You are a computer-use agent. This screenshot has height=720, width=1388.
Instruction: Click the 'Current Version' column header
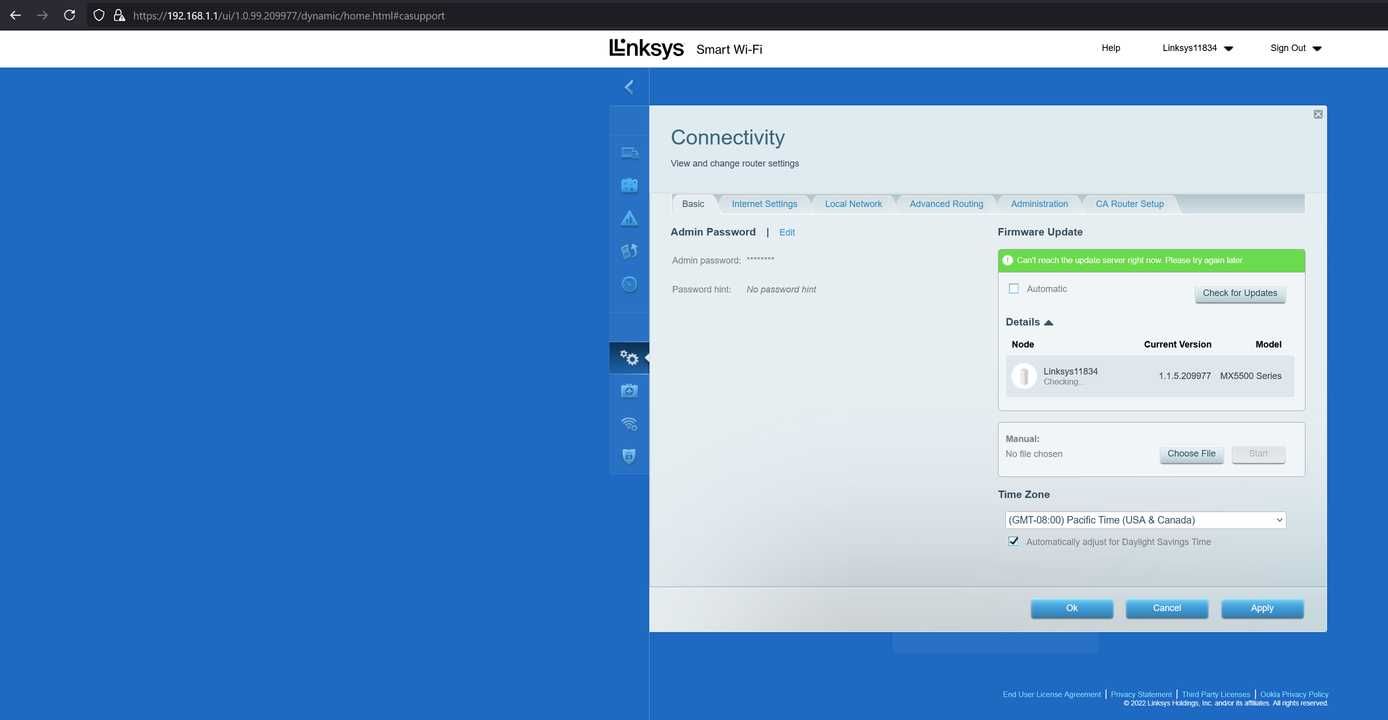point(1177,344)
